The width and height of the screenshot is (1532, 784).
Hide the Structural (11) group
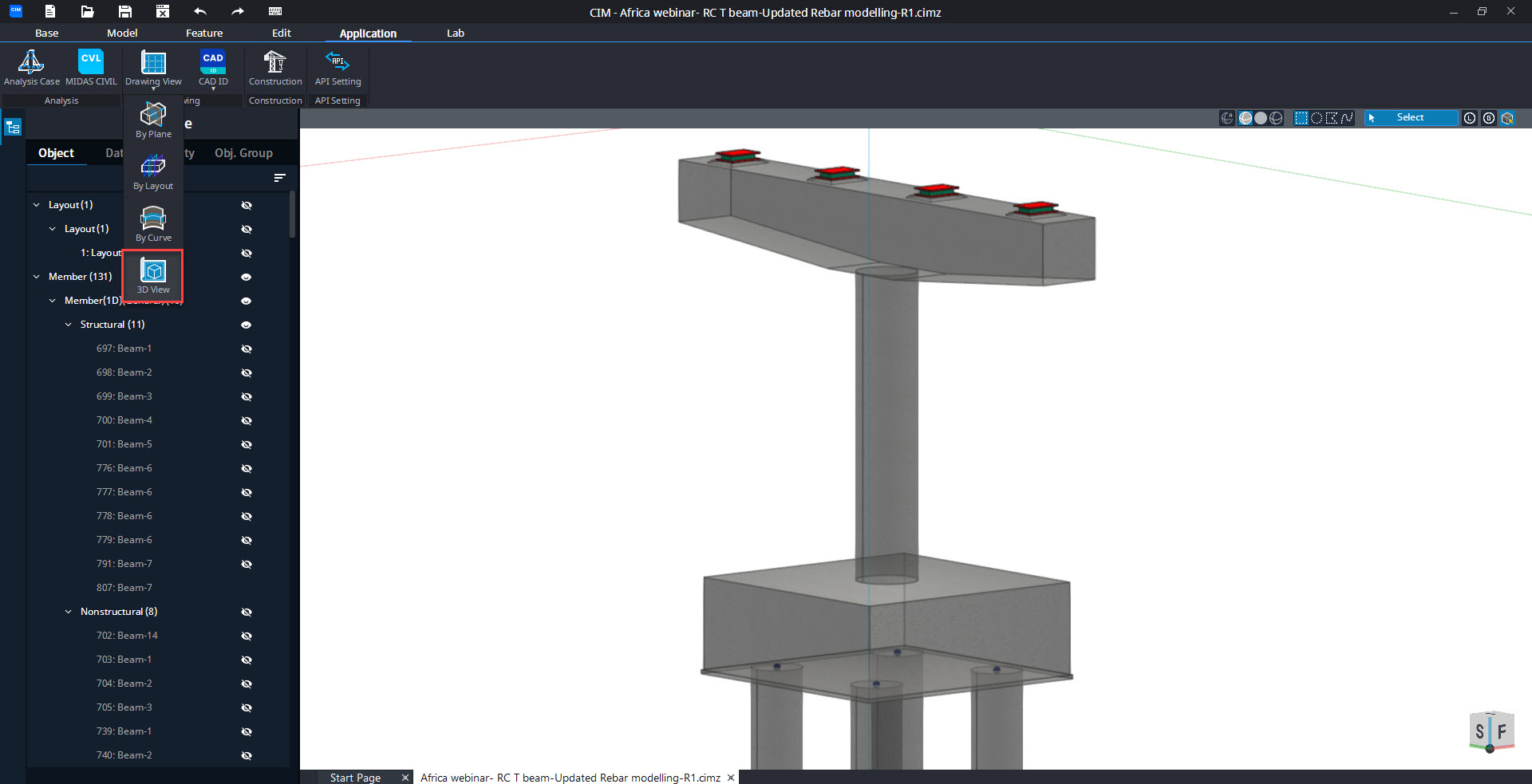[247, 325]
